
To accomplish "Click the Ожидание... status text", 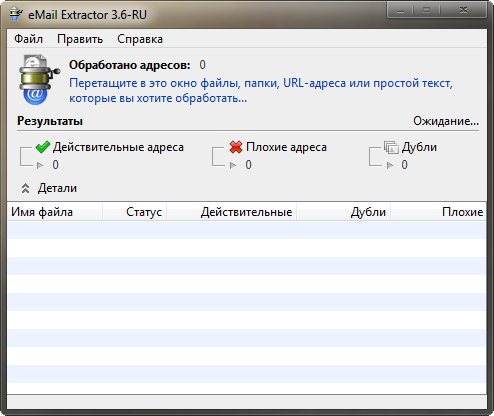I will pyautogui.click(x=446, y=121).
